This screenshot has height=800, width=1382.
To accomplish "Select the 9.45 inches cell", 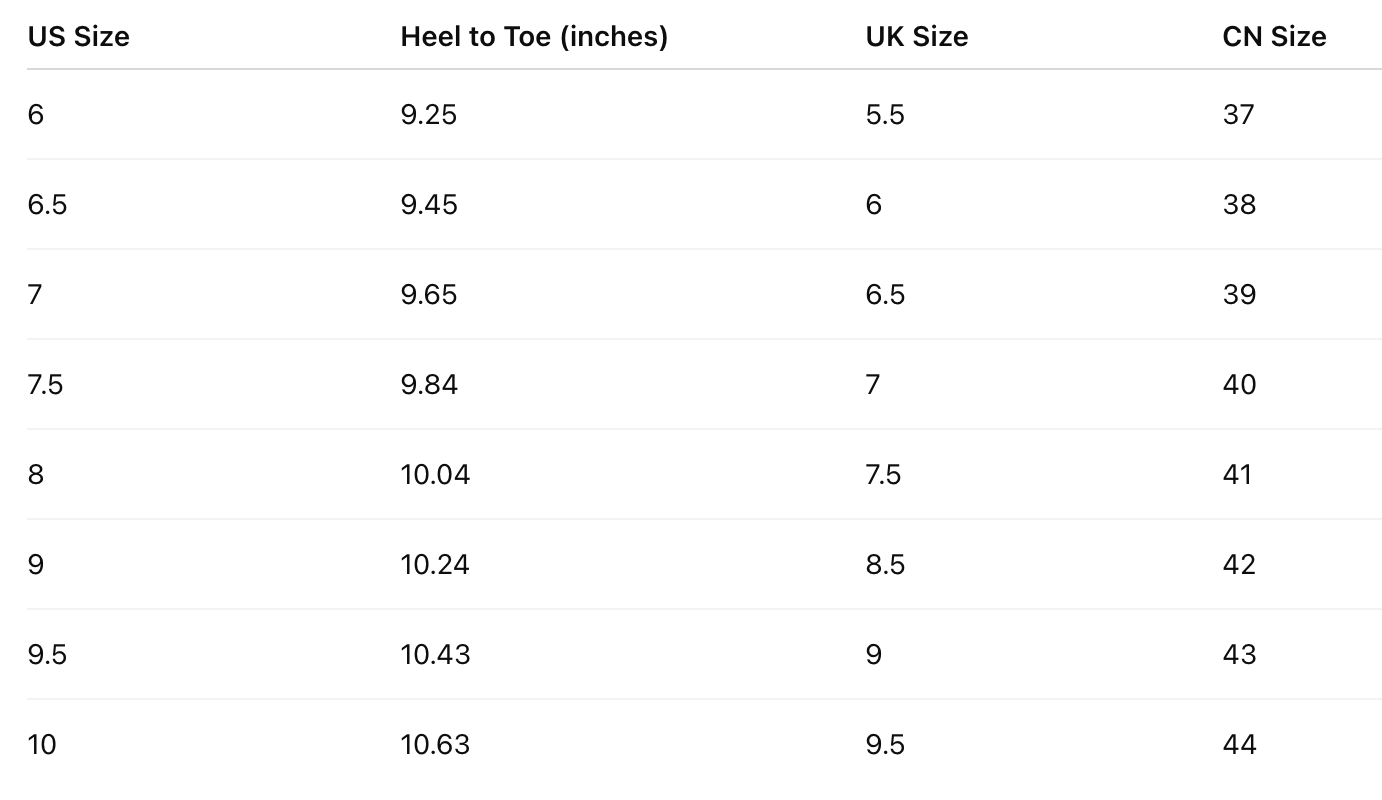I will click(x=429, y=205).
